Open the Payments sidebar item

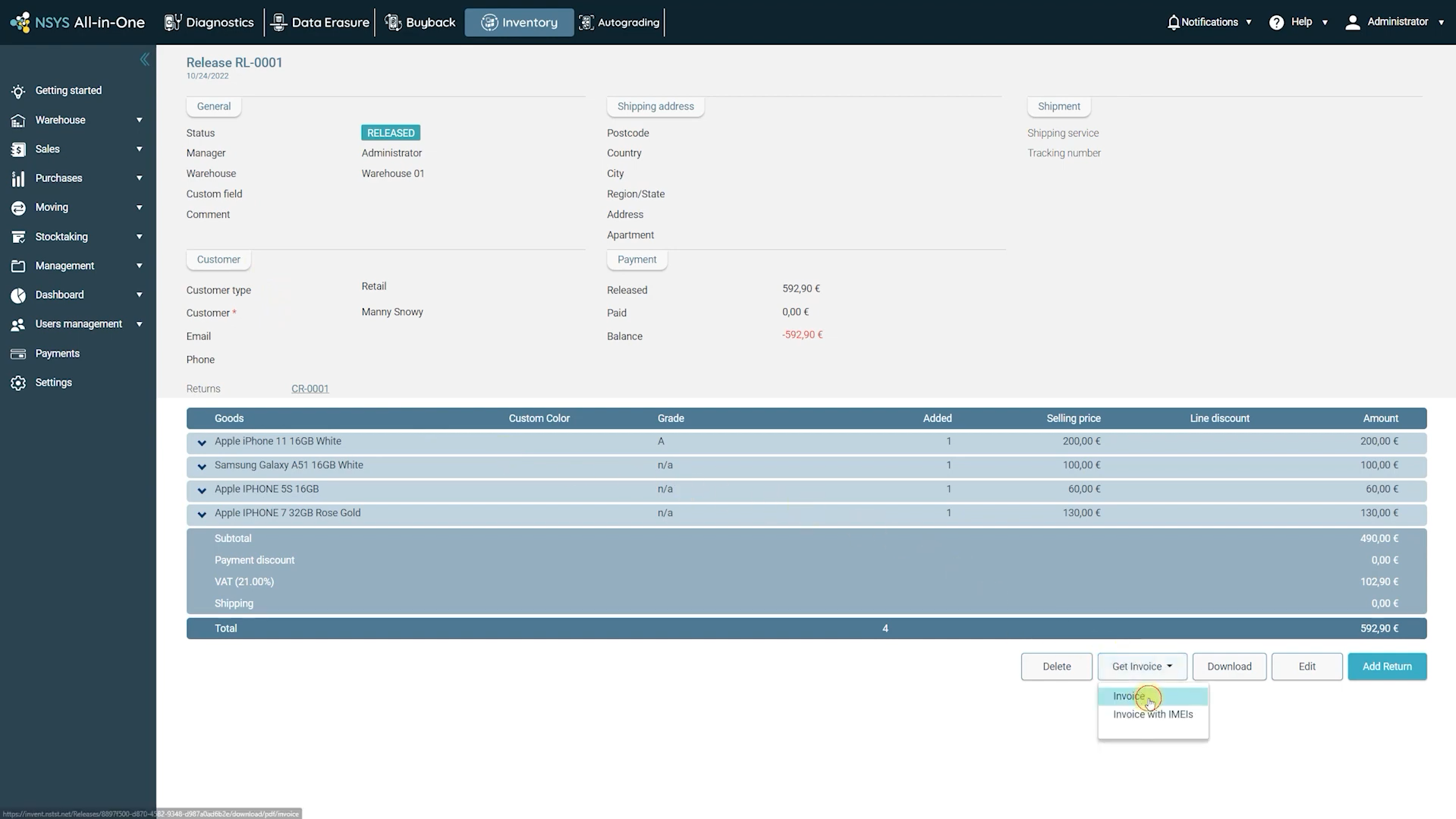click(57, 353)
